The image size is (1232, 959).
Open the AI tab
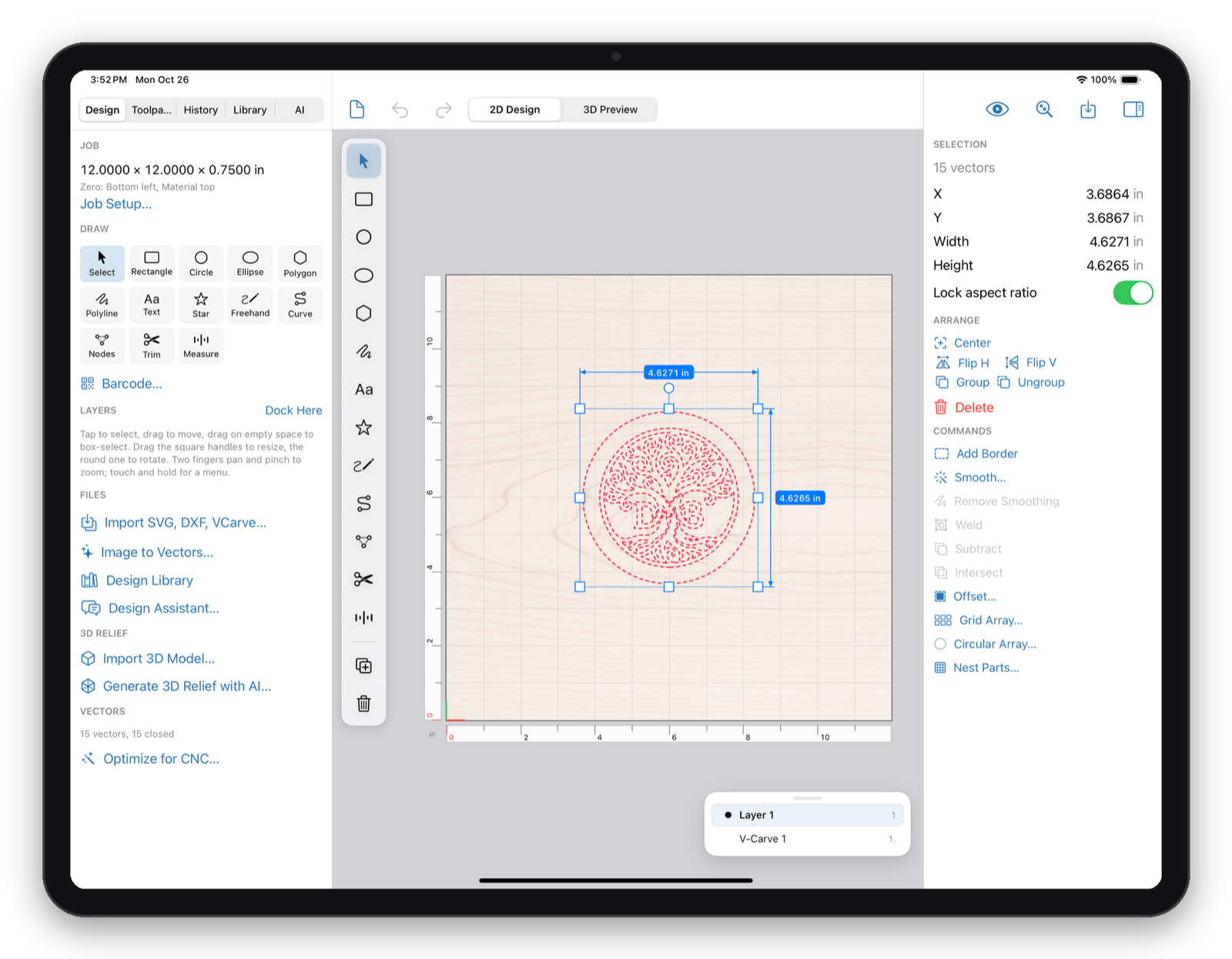(x=300, y=110)
